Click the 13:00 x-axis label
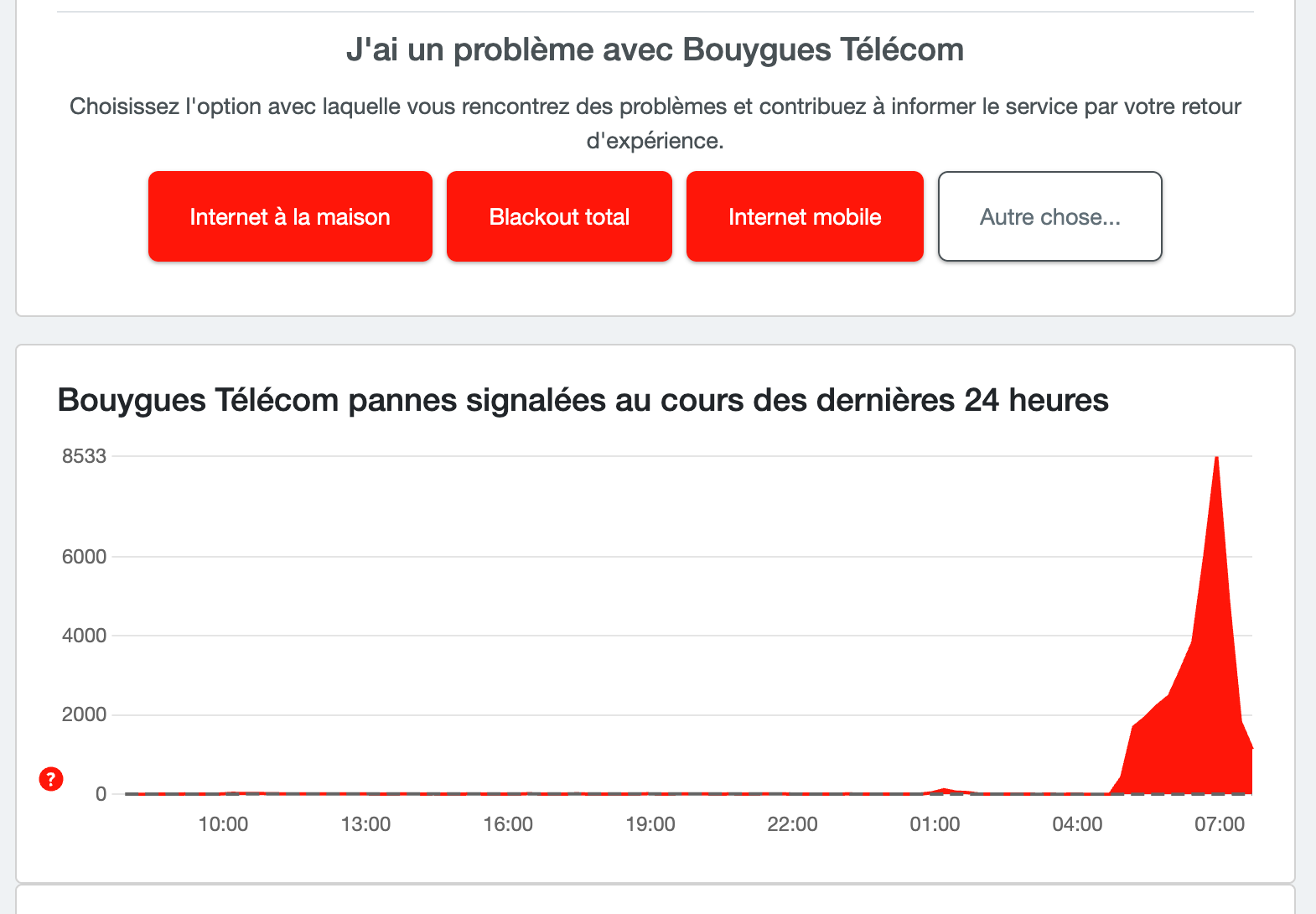Screen dimensions: 1316x914 click(365, 824)
